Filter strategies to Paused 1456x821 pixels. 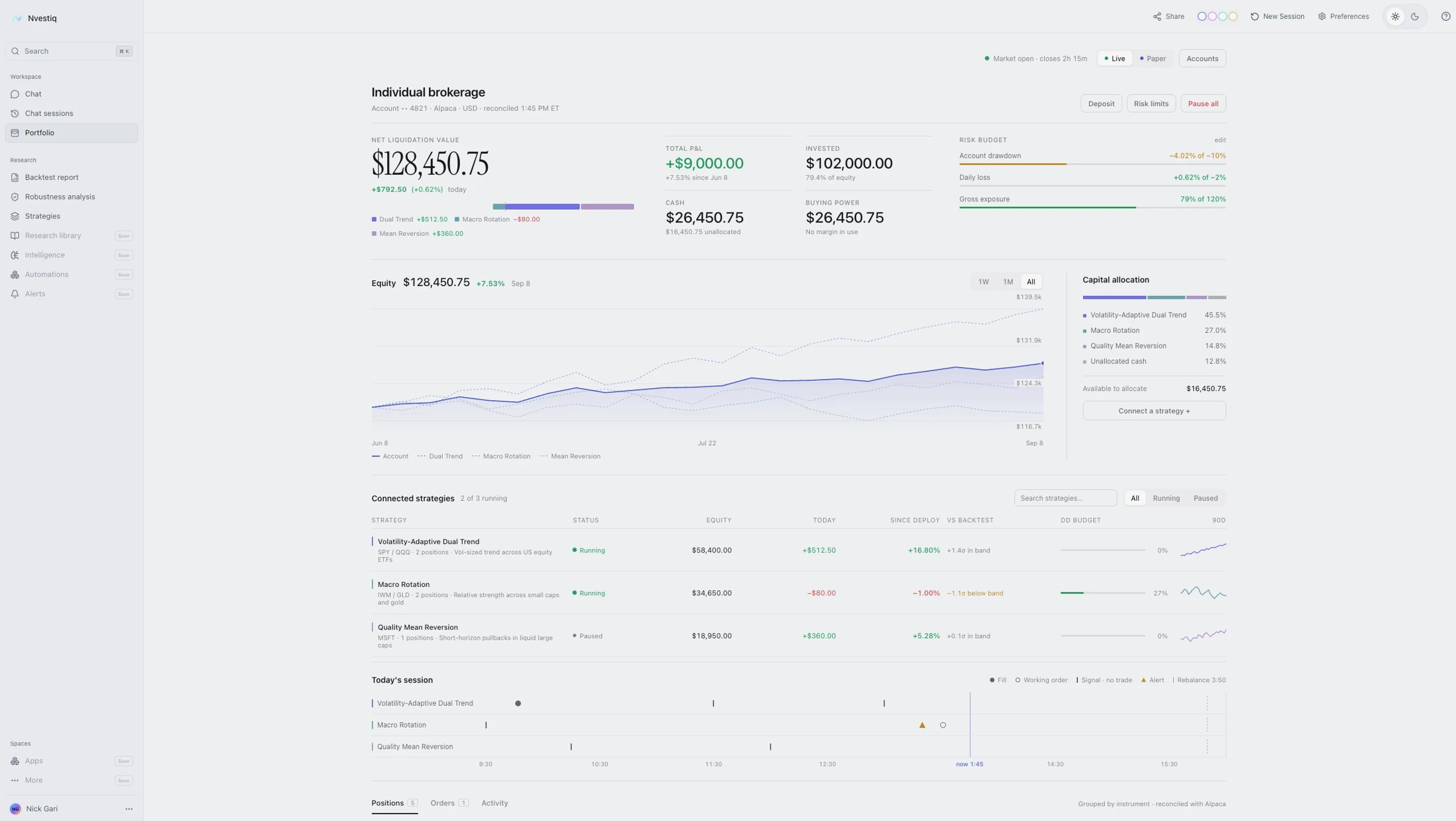1205,498
